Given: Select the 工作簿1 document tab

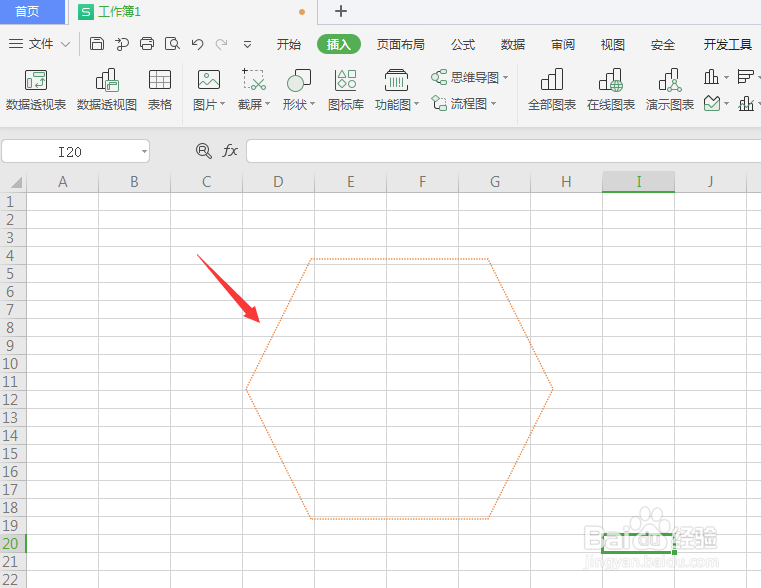Looking at the screenshot, I should click(x=192, y=12).
